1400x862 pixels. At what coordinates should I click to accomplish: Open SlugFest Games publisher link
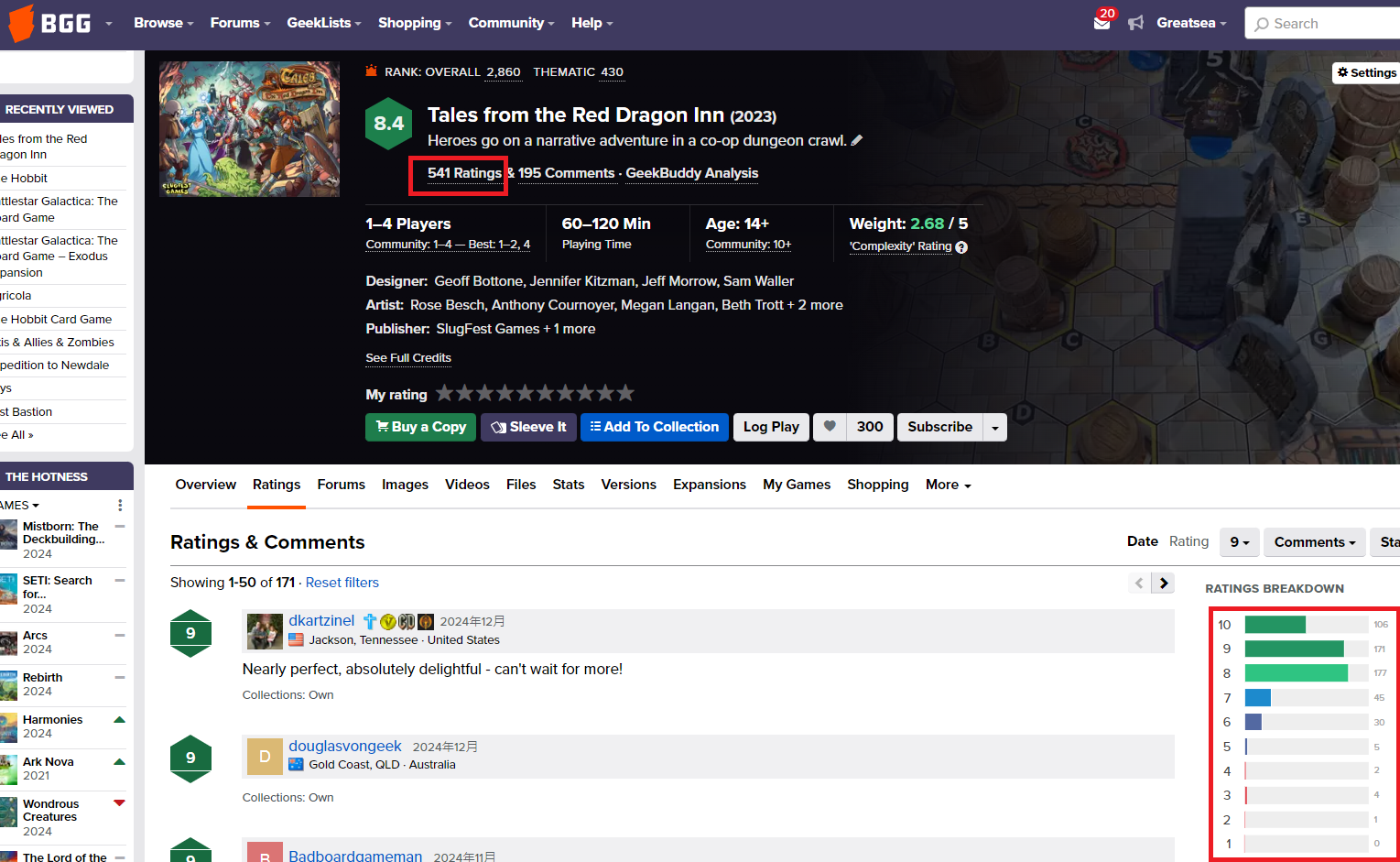tap(488, 329)
